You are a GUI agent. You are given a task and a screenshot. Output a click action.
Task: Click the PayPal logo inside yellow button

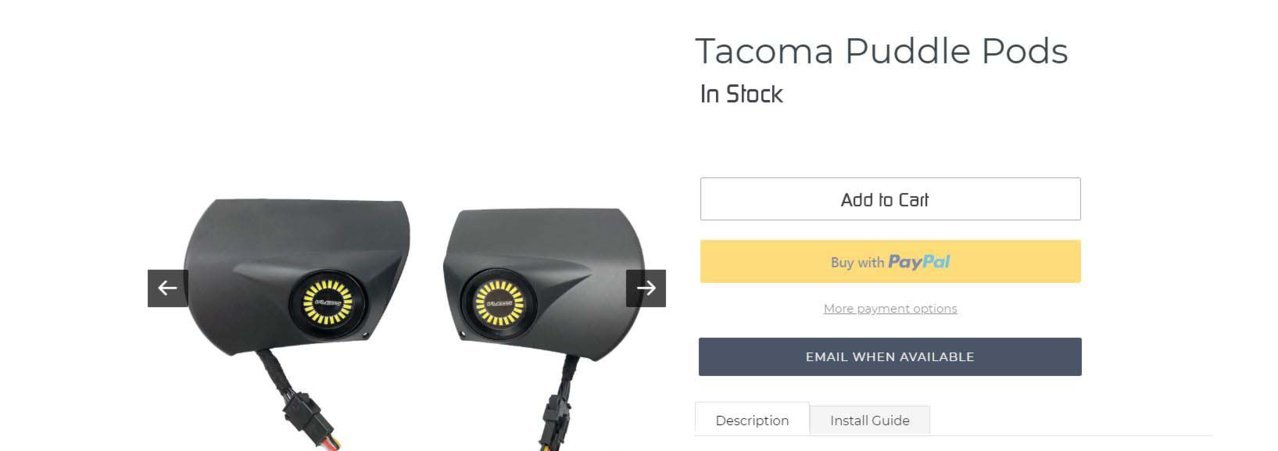pos(919,262)
